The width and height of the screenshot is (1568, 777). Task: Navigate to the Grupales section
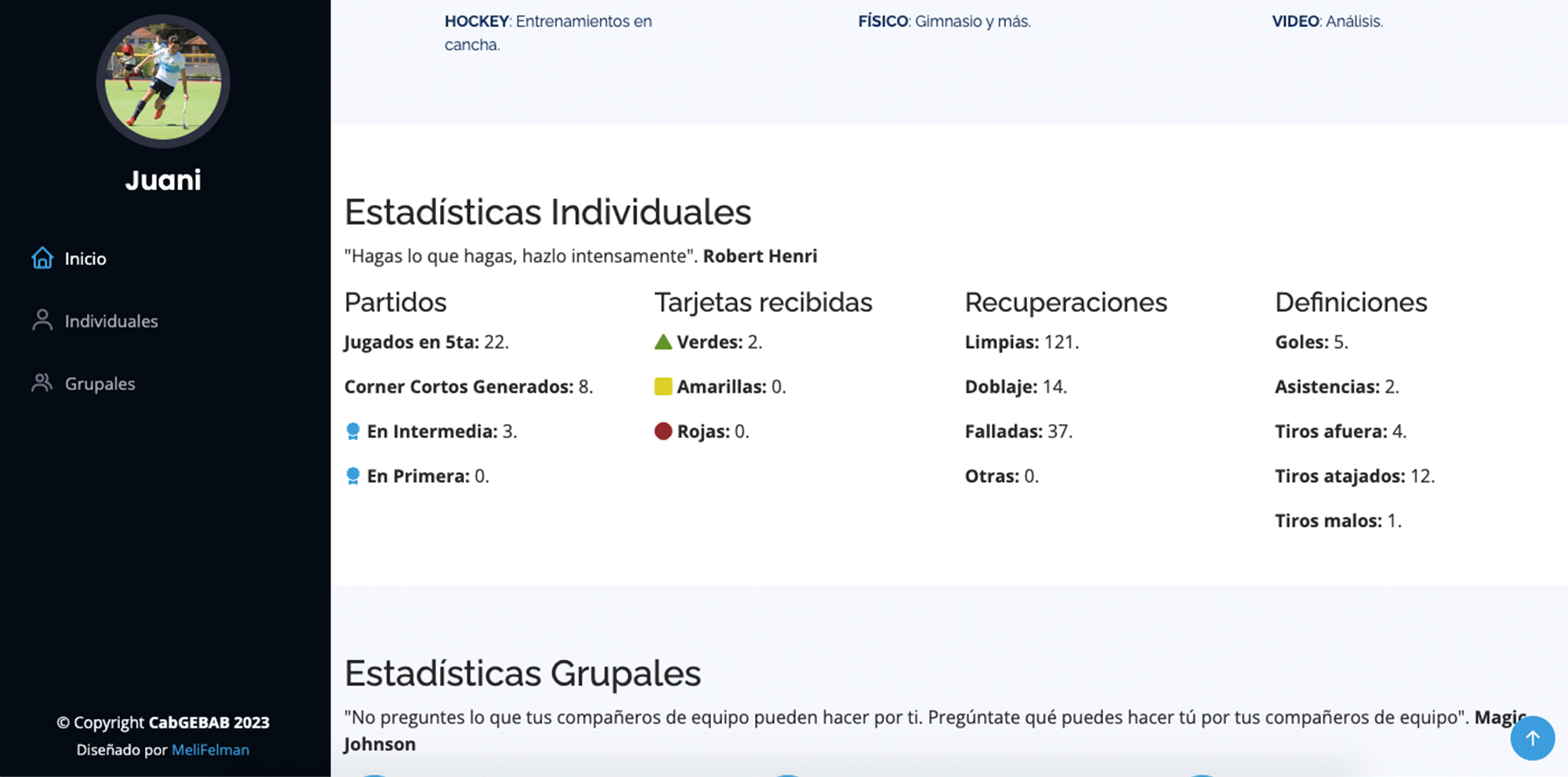[100, 383]
